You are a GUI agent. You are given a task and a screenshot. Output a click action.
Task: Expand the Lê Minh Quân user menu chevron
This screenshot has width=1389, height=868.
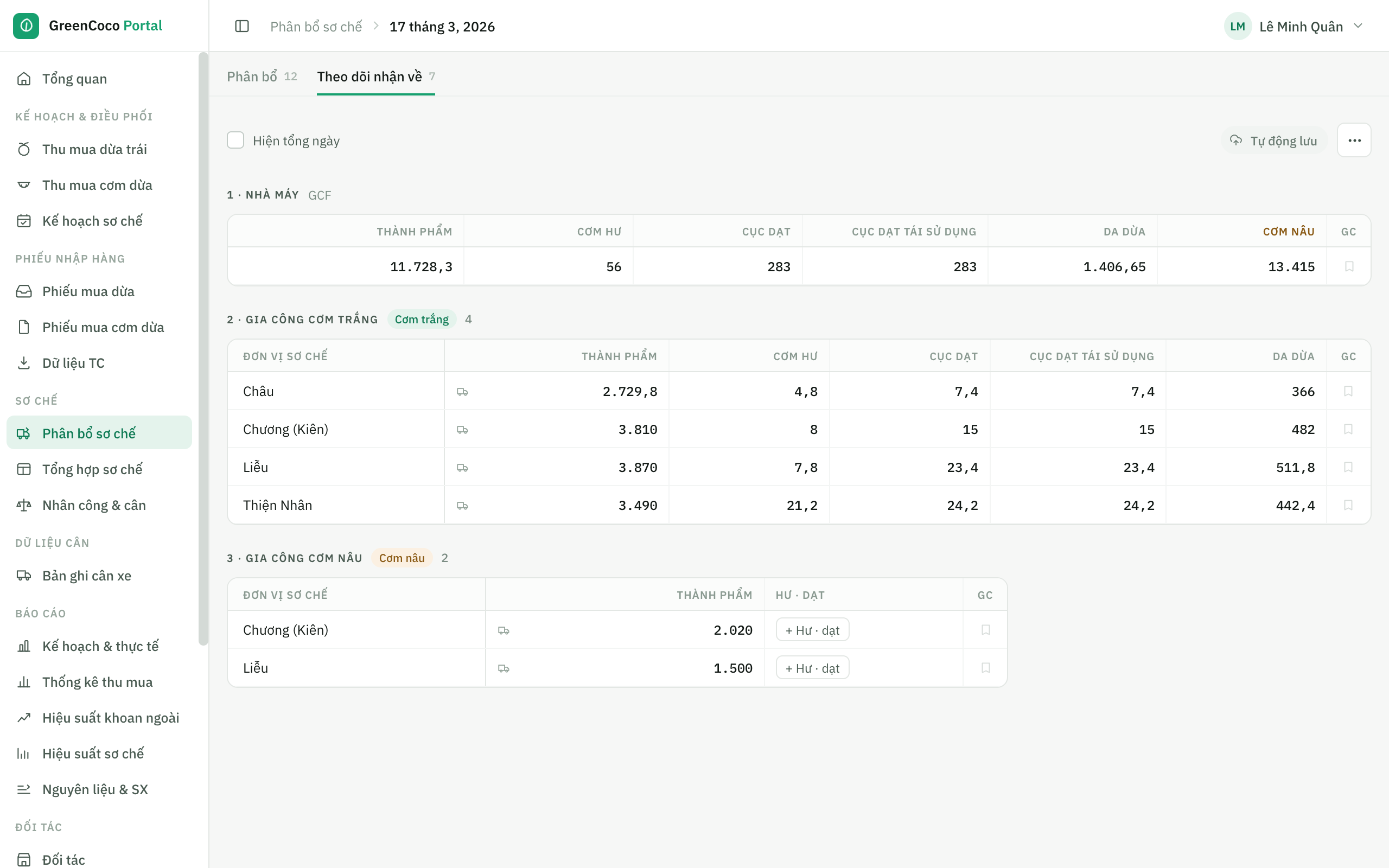click(1358, 26)
